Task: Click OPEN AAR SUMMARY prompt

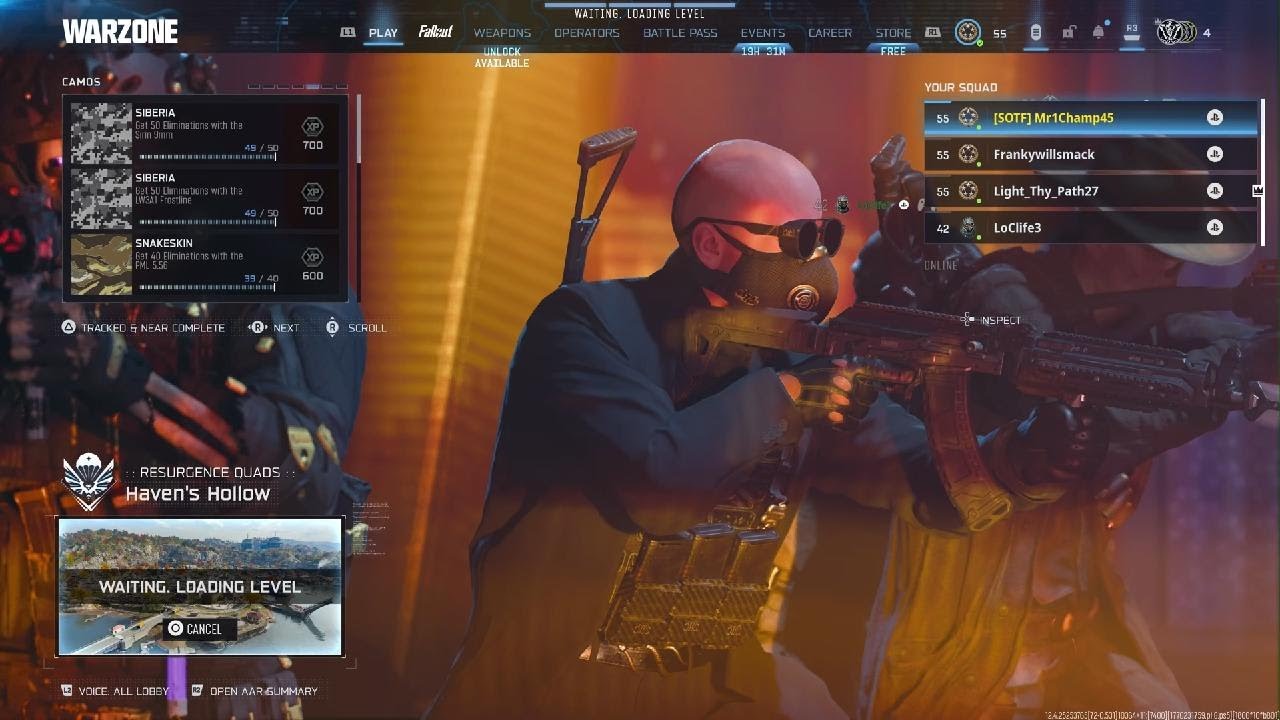Action: point(254,691)
